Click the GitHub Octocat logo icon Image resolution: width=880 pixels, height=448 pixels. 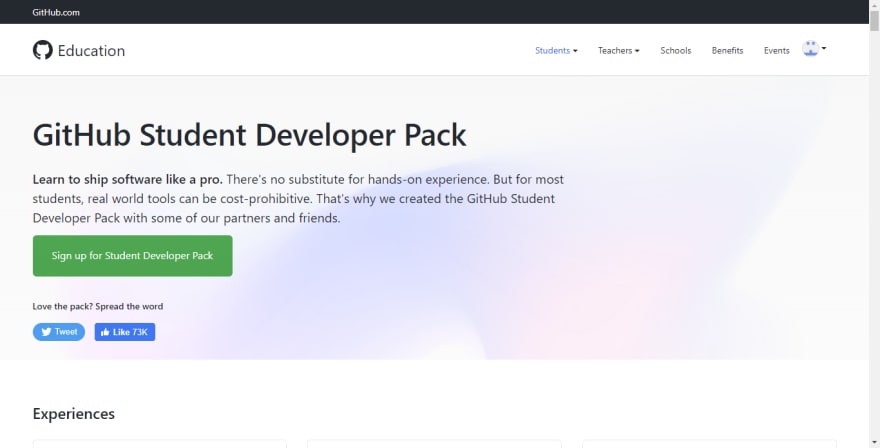pyautogui.click(x=43, y=50)
